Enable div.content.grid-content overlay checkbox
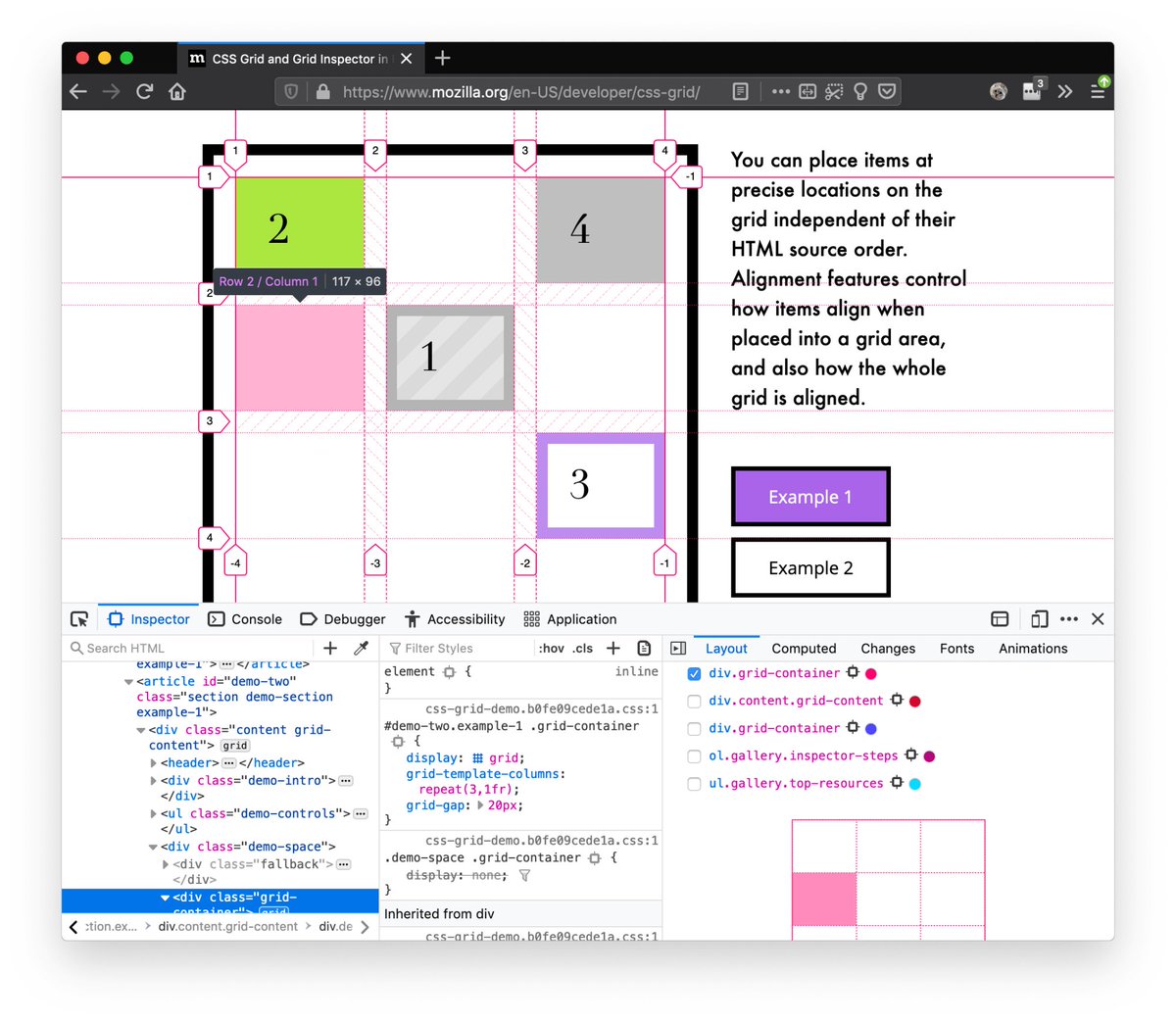 (x=694, y=701)
